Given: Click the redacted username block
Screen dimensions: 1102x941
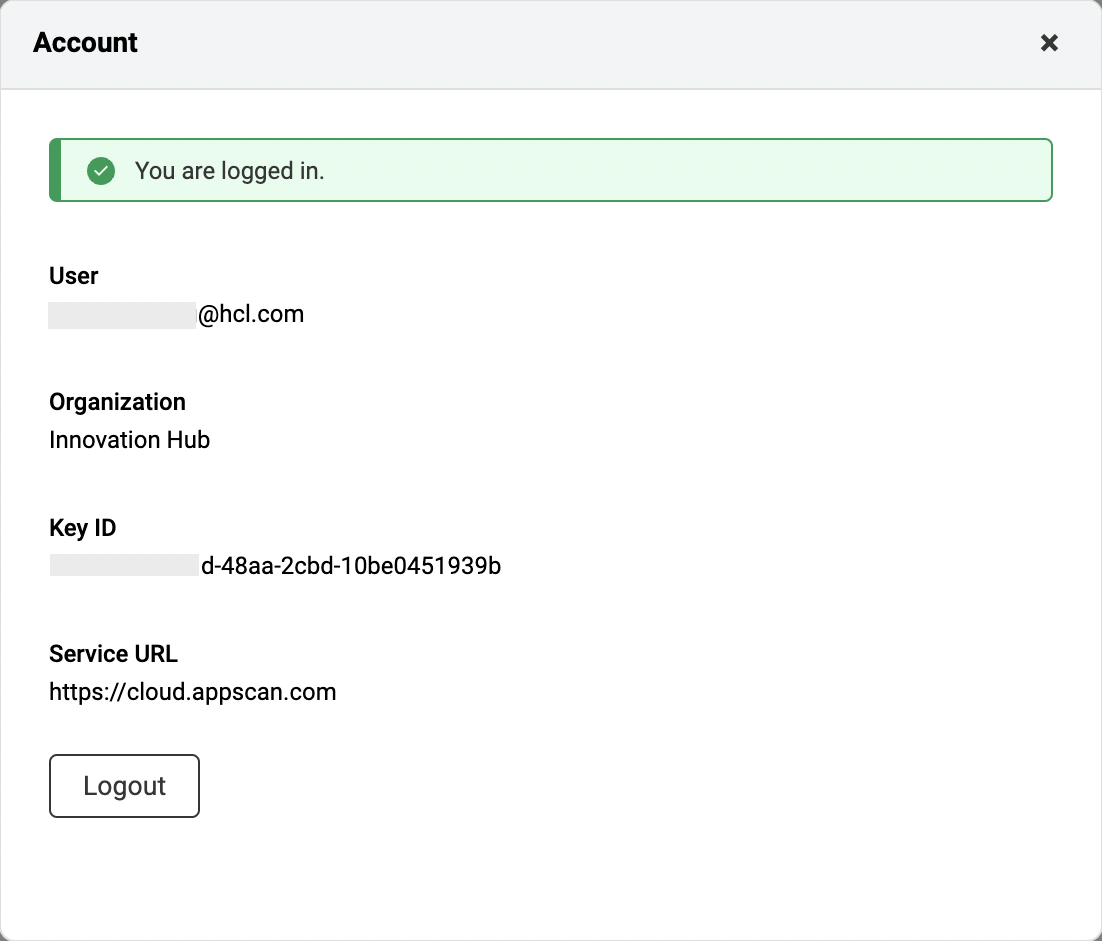Looking at the screenshot, I should 122,315.
